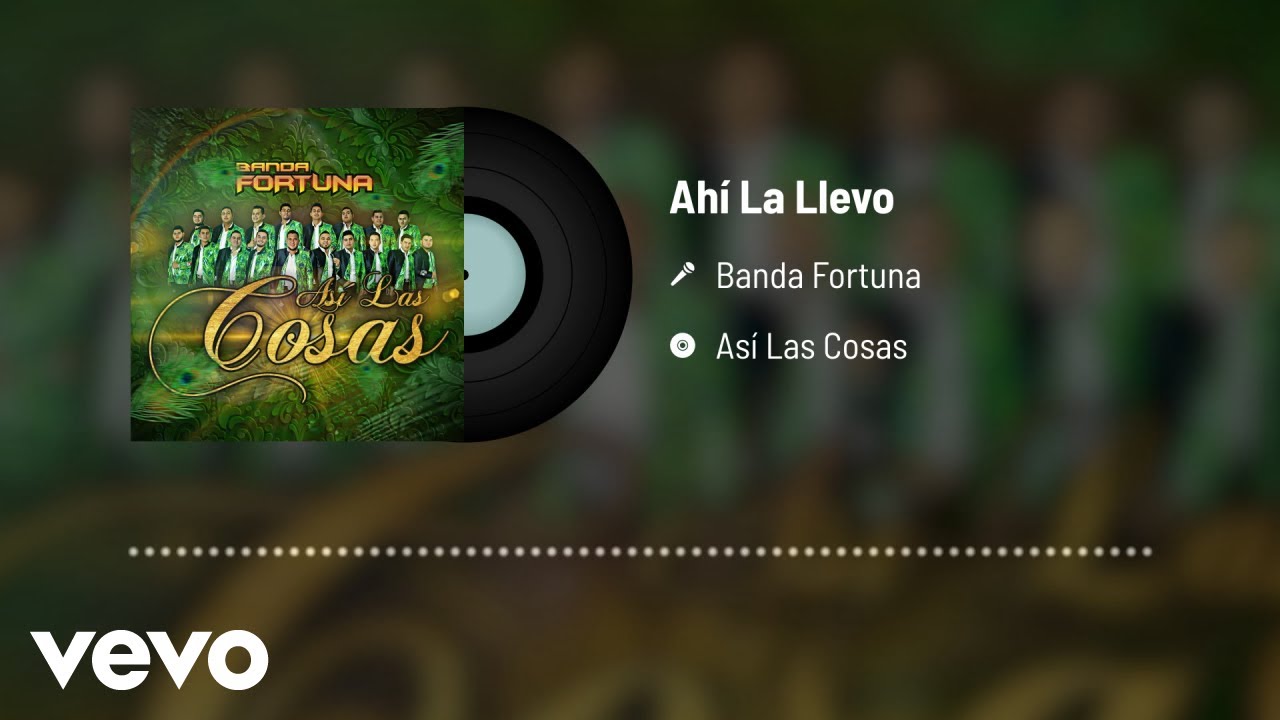Select the song title Ahí La Llevo

click(782, 198)
